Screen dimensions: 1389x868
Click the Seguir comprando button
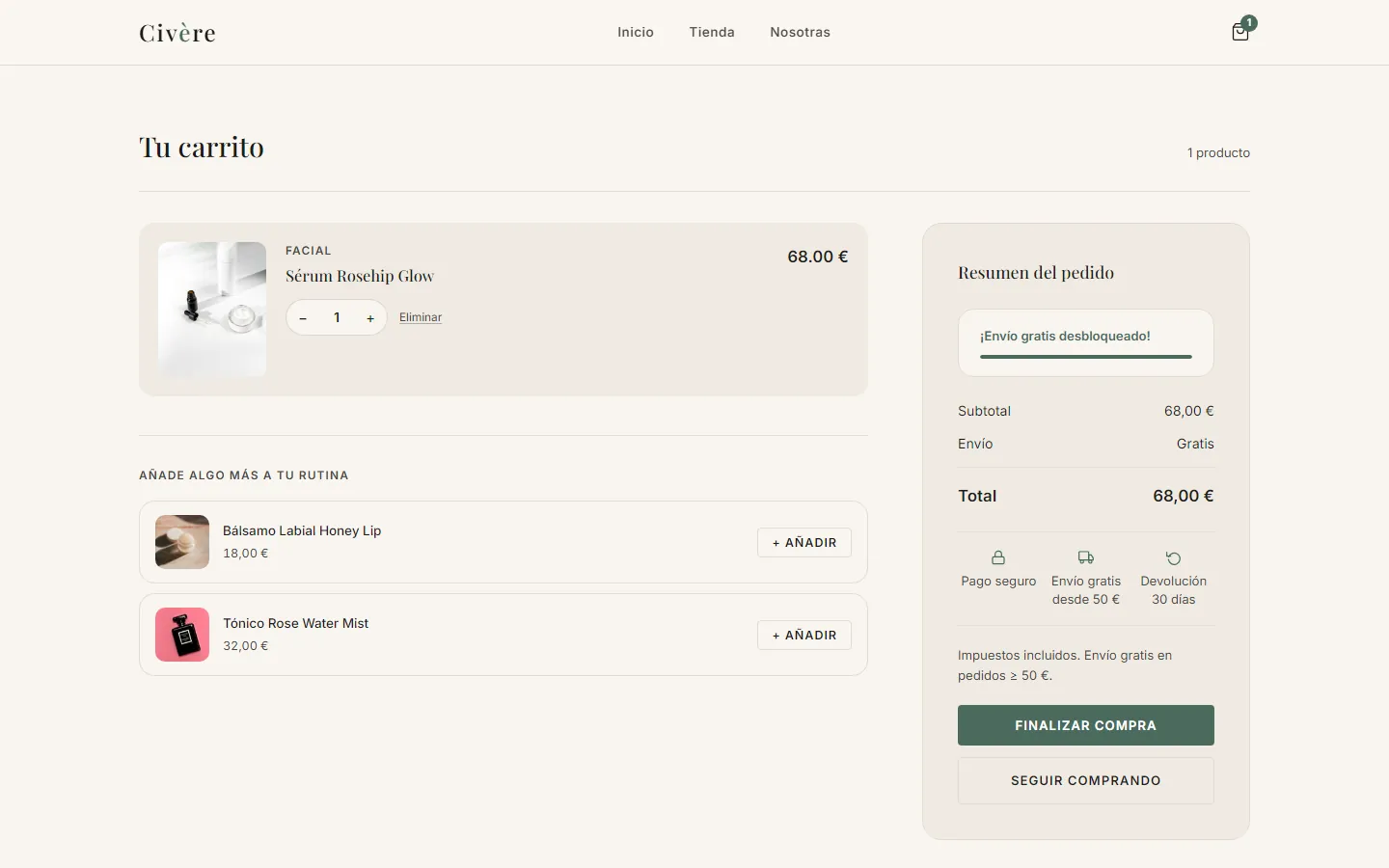tap(1086, 780)
